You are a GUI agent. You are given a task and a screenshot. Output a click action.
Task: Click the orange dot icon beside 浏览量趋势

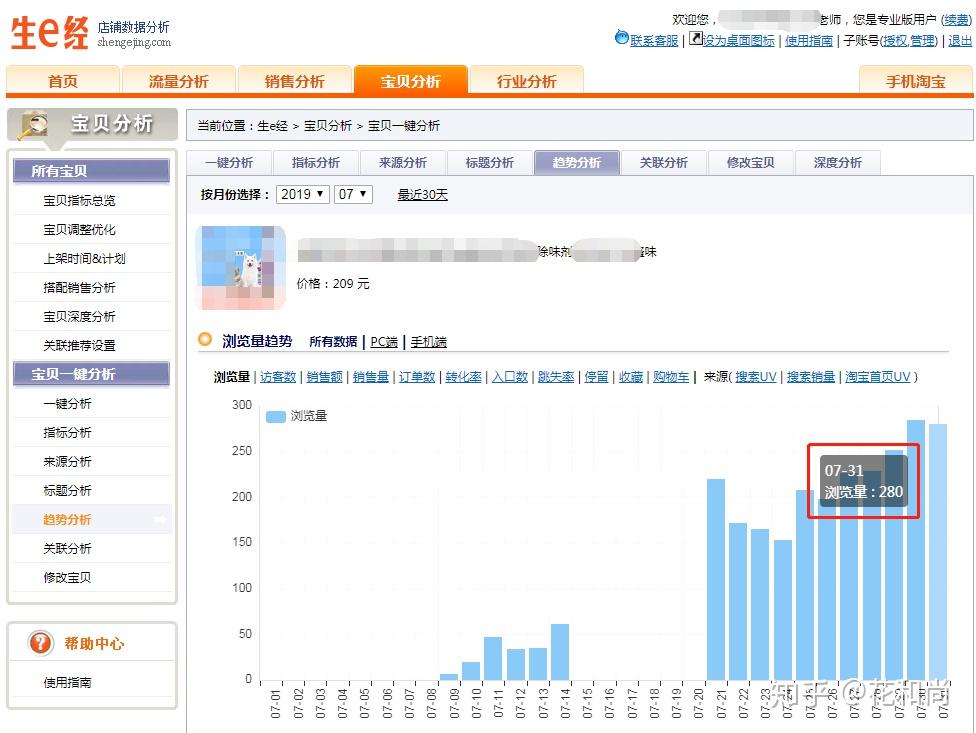coord(205,340)
